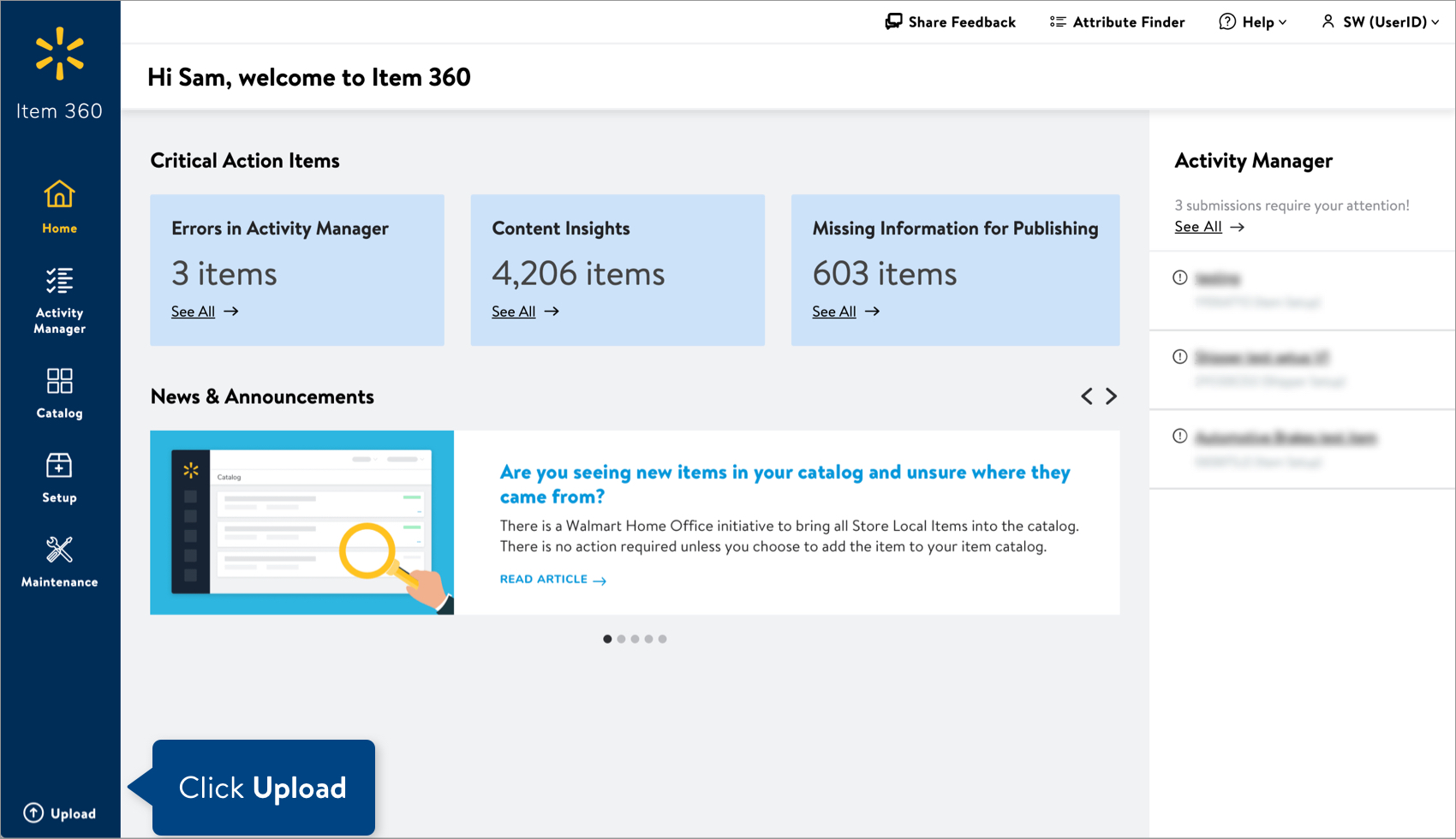Go to previous news announcement

point(1087,396)
